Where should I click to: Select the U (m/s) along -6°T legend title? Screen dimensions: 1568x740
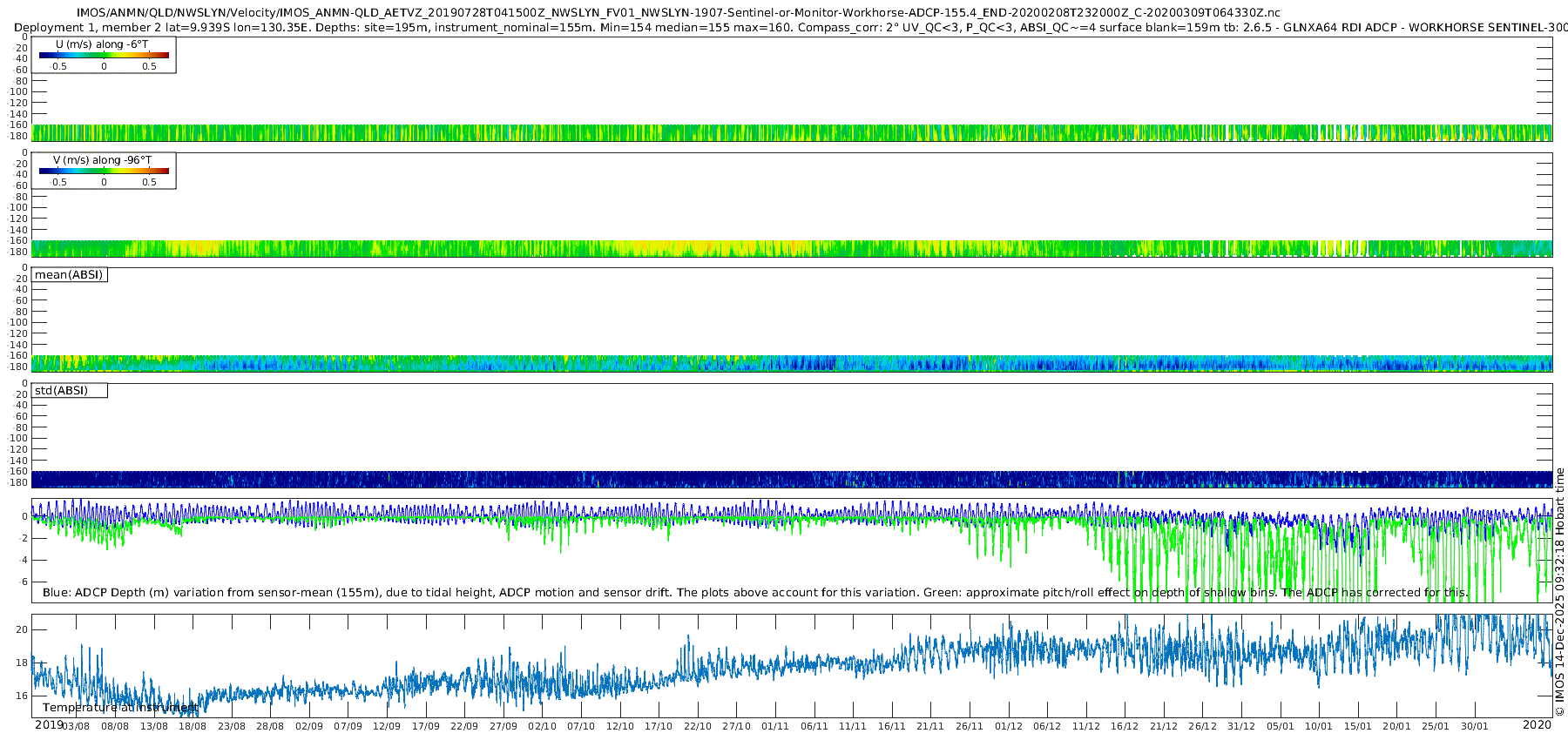click(102, 44)
